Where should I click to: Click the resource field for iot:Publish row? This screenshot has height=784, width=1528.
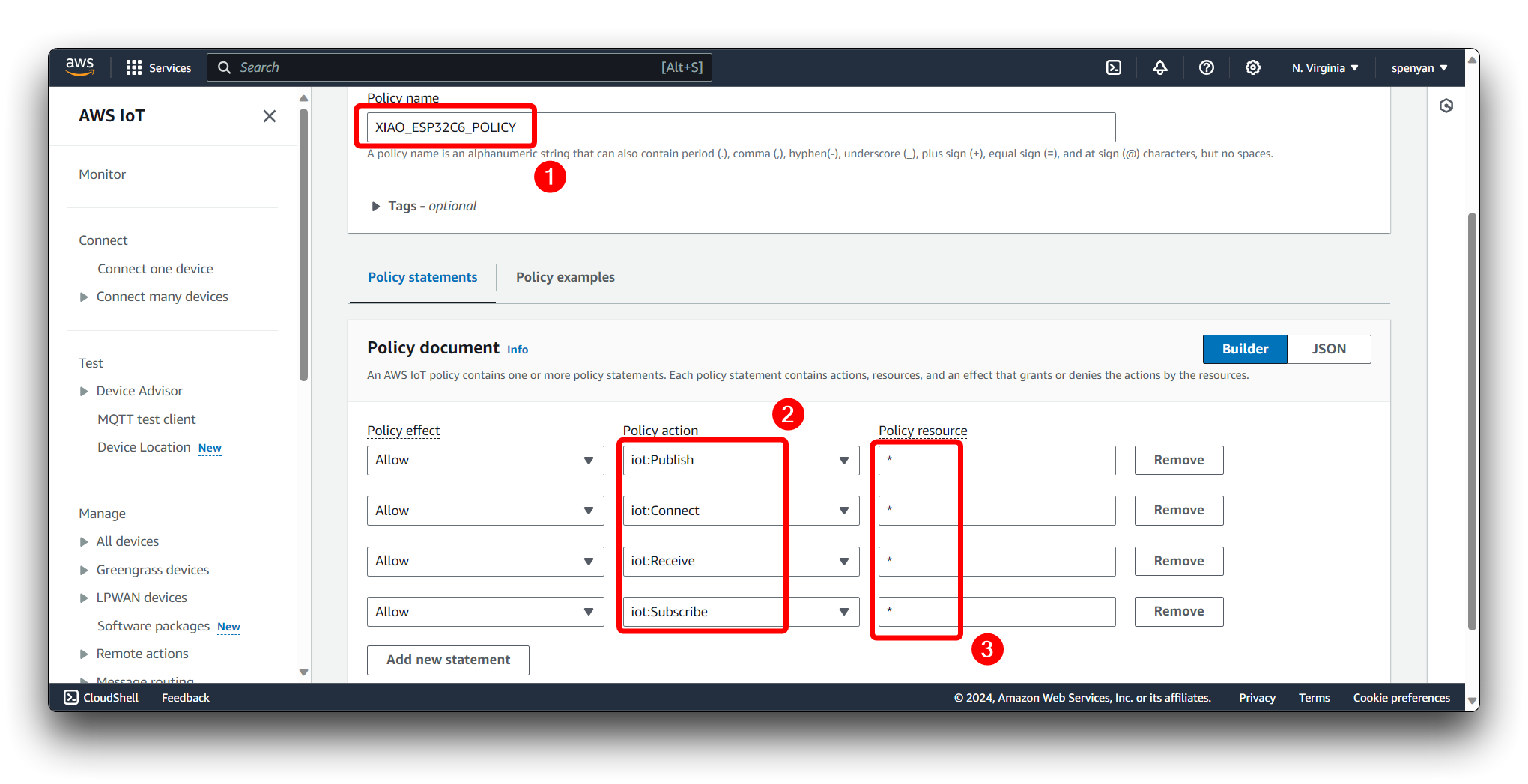point(997,460)
